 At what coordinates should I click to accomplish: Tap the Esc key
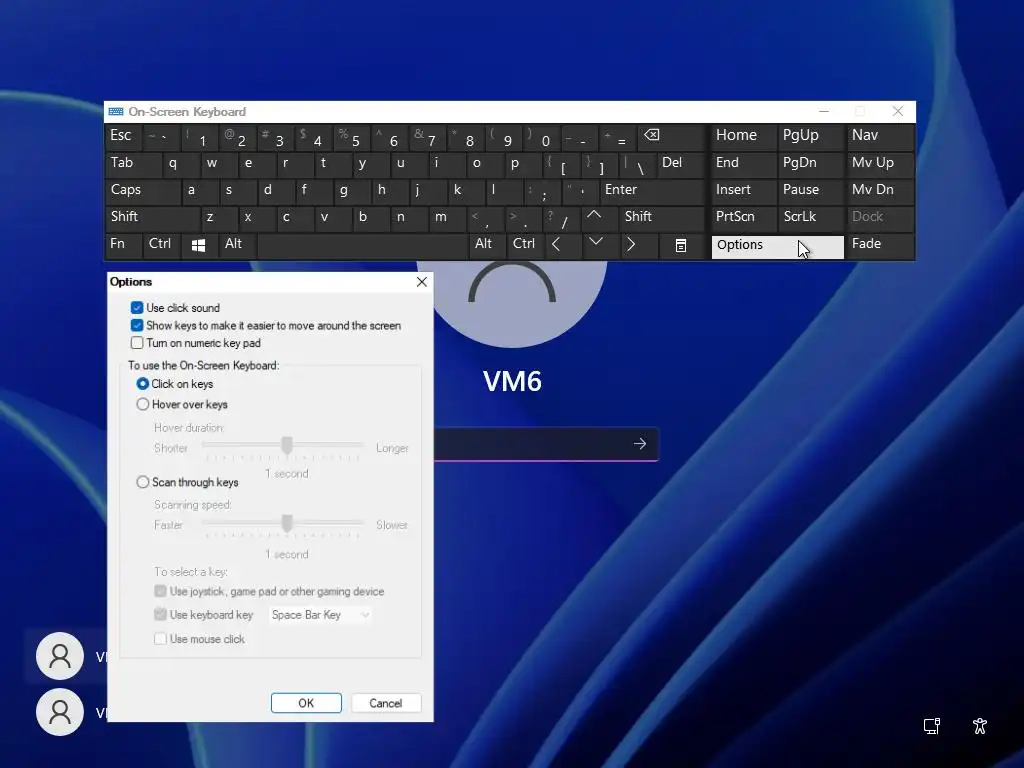(123, 138)
